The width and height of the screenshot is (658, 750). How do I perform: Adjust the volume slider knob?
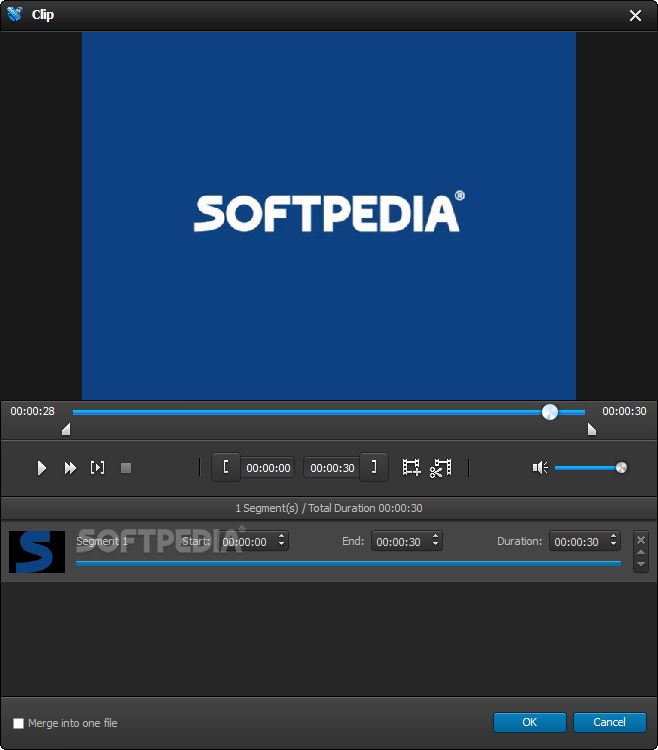[x=621, y=467]
